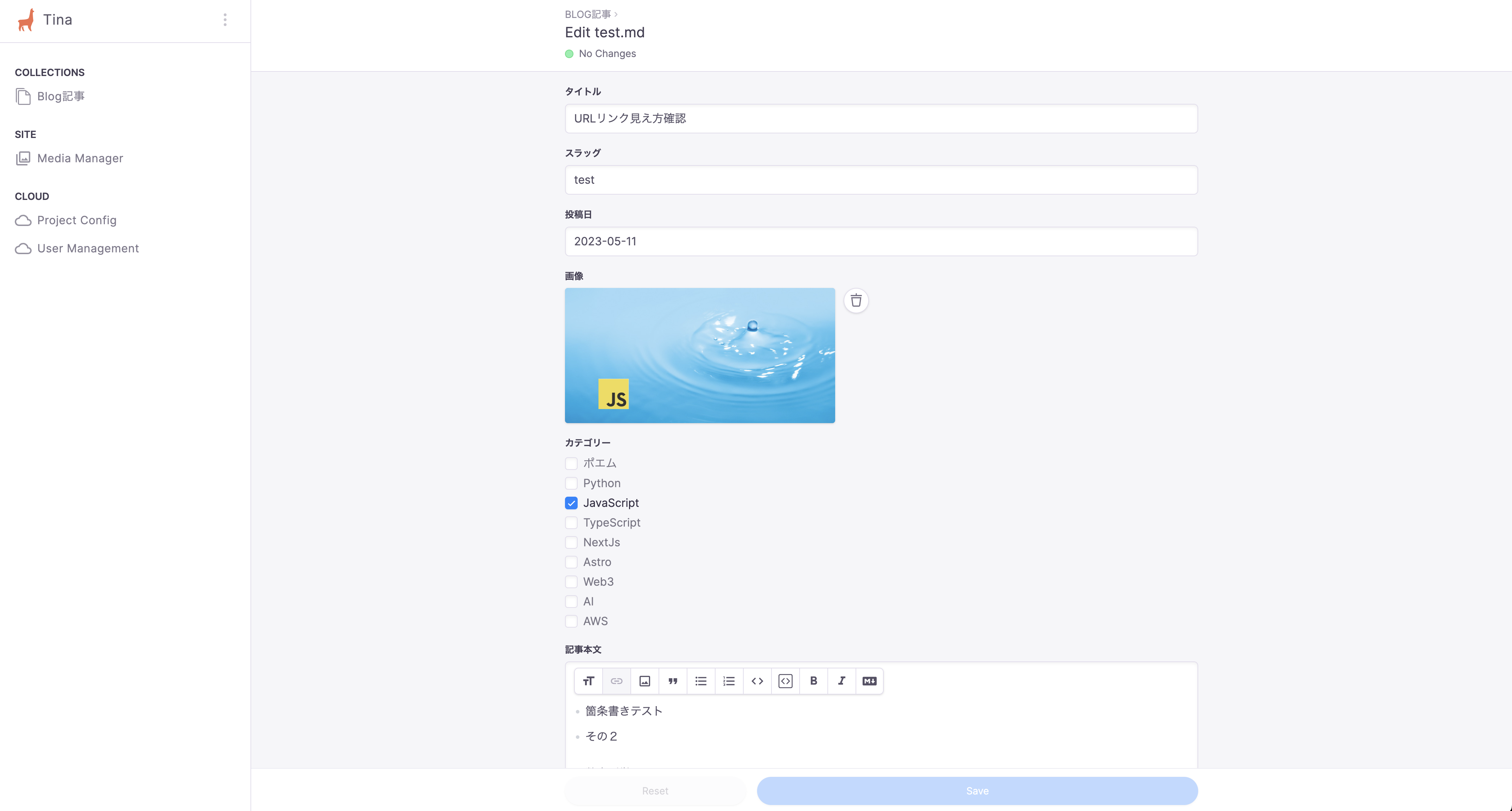Switch to raw markdown mode
This screenshot has height=811, width=1512.
pyautogui.click(x=869, y=681)
